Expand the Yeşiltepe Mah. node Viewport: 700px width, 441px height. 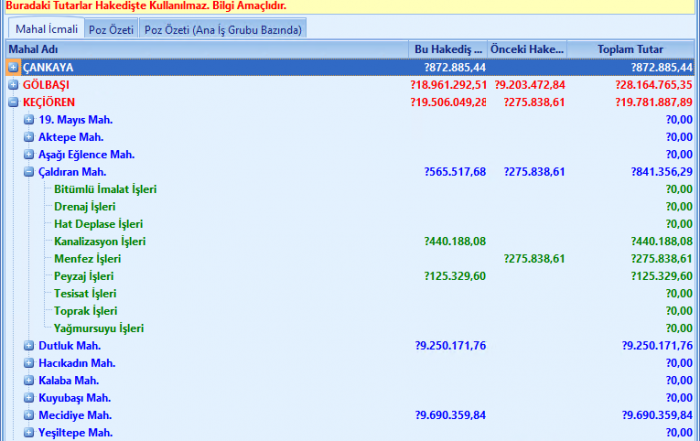pyautogui.click(x=29, y=432)
